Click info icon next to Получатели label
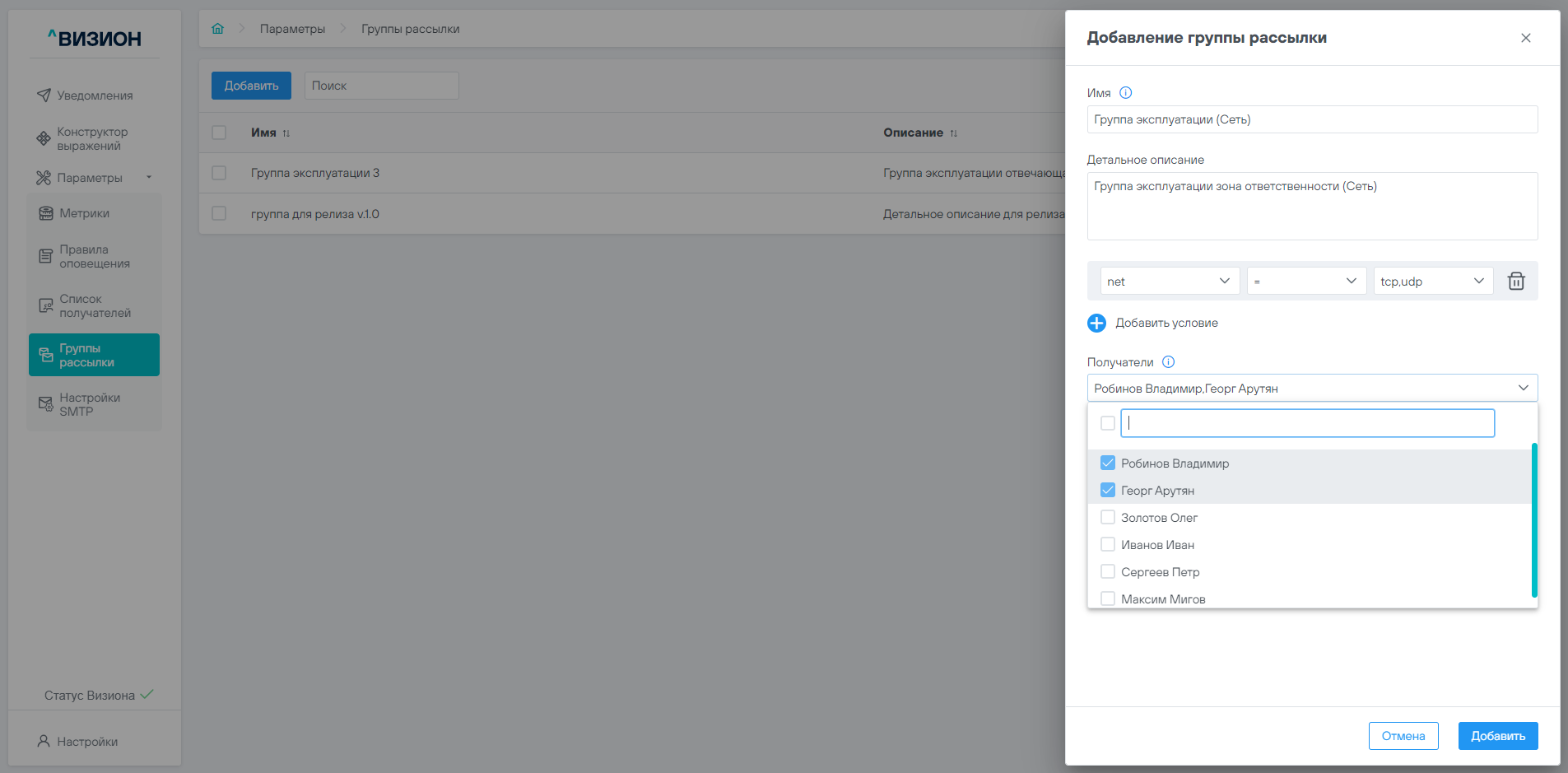Viewport: 1568px width, 773px height. (1168, 362)
